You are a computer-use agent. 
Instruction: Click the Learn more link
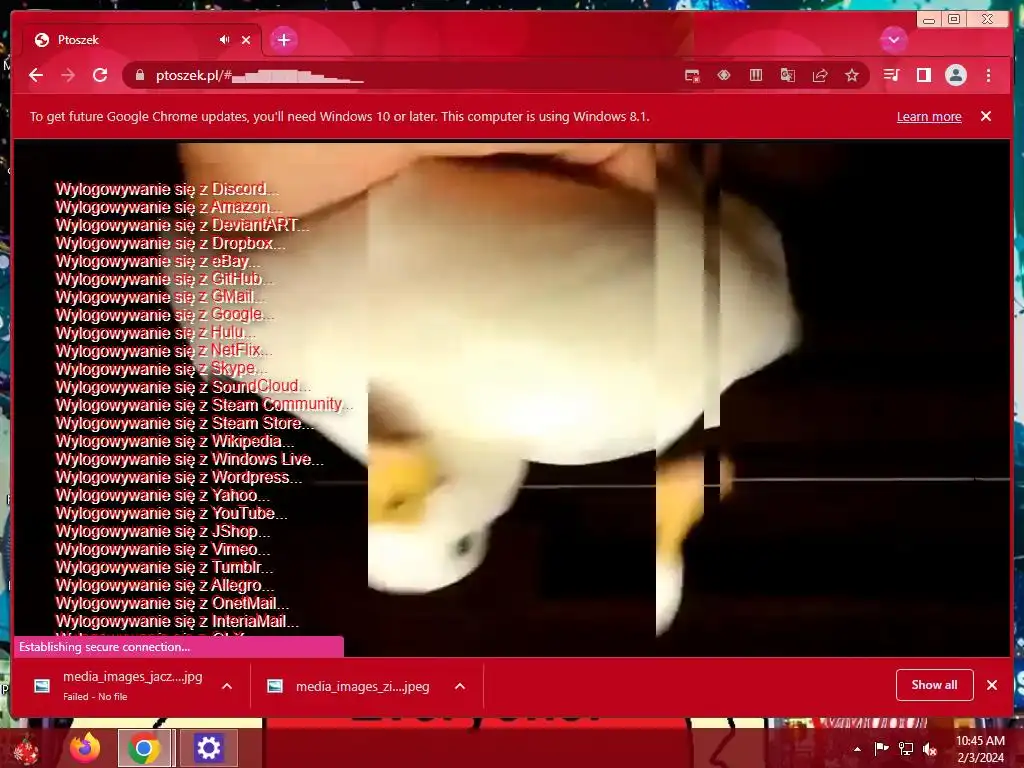(929, 116)
